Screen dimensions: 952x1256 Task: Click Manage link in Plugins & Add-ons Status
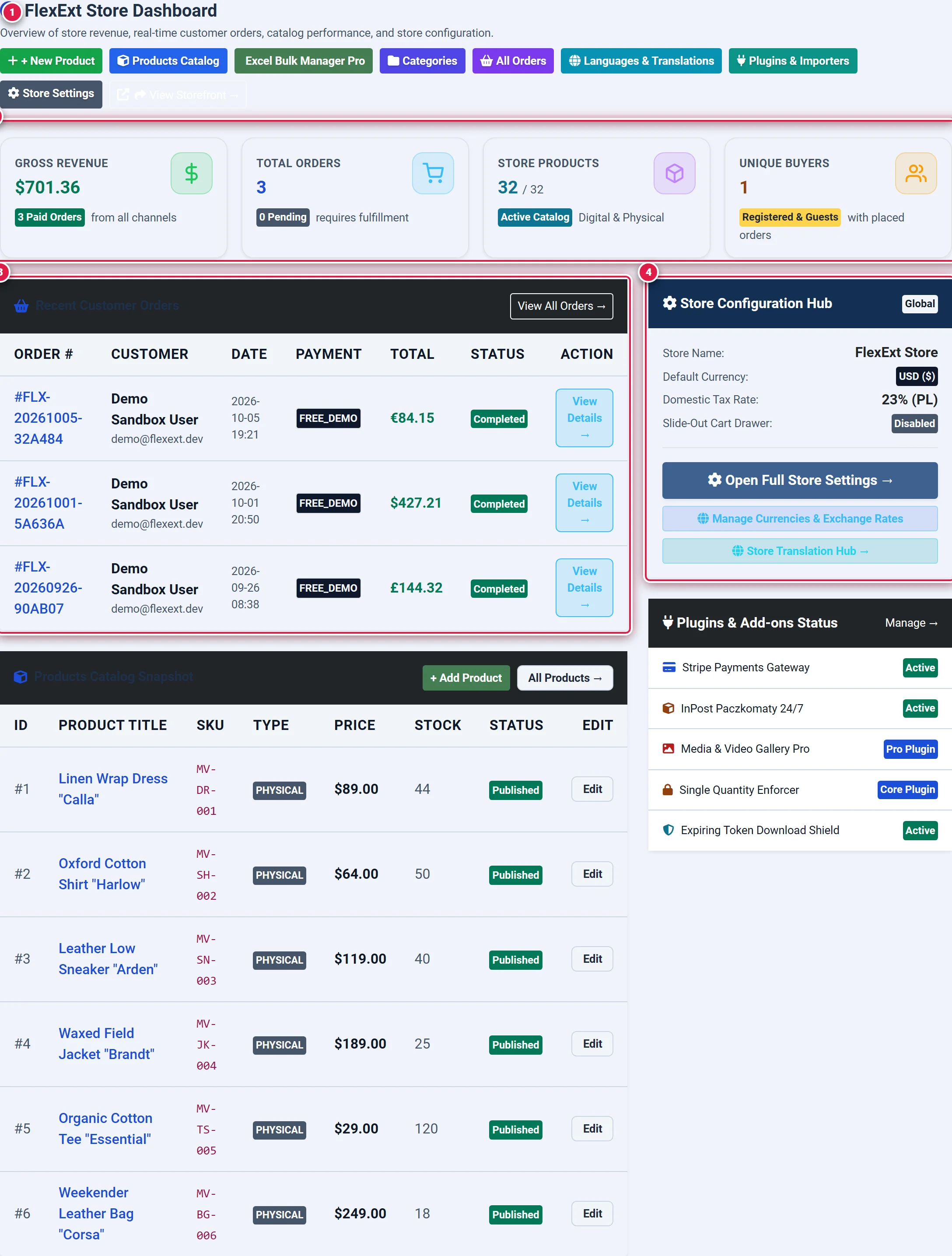[x=911, y=623]
